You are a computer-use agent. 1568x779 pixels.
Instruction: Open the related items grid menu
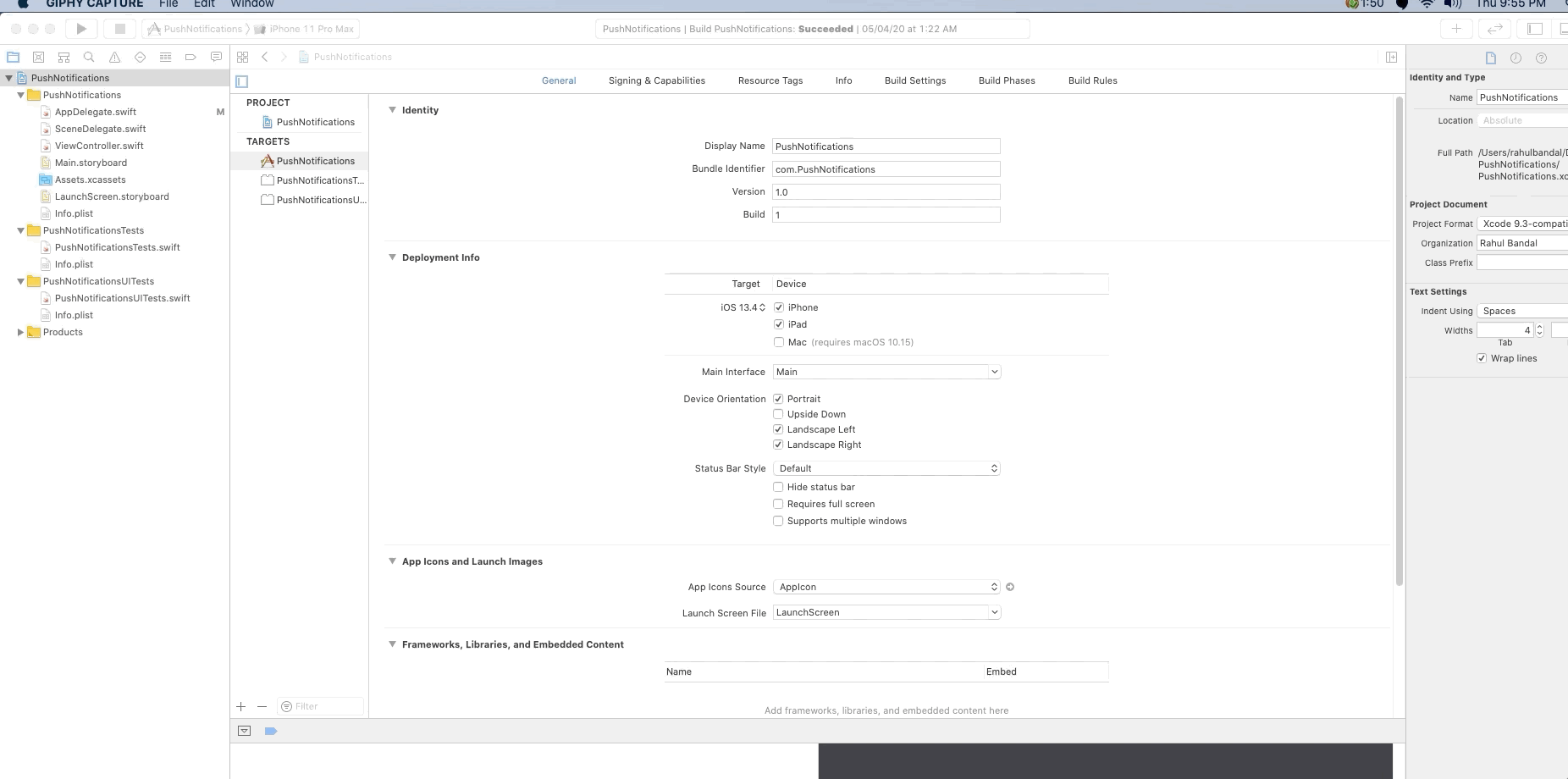pyautogui.click(x=243, y=57)
